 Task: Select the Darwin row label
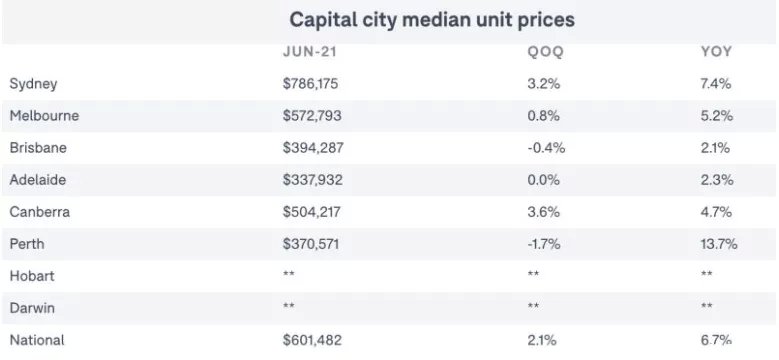[x=32, y=308]
